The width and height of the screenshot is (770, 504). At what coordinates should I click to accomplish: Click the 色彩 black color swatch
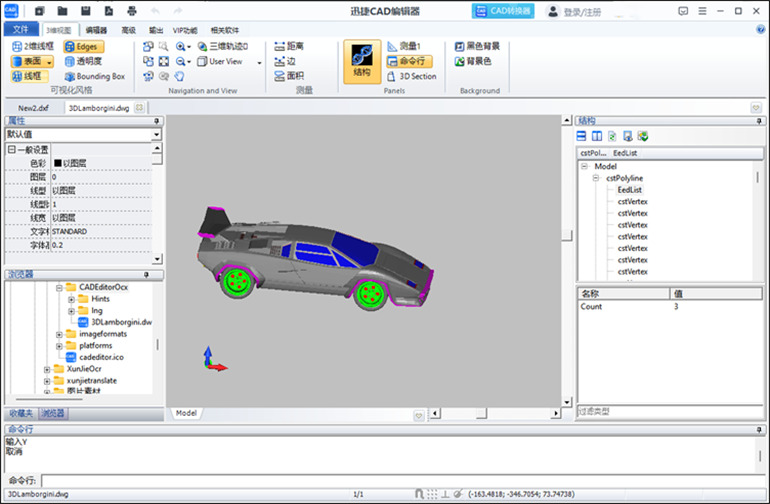coord(58,163)
